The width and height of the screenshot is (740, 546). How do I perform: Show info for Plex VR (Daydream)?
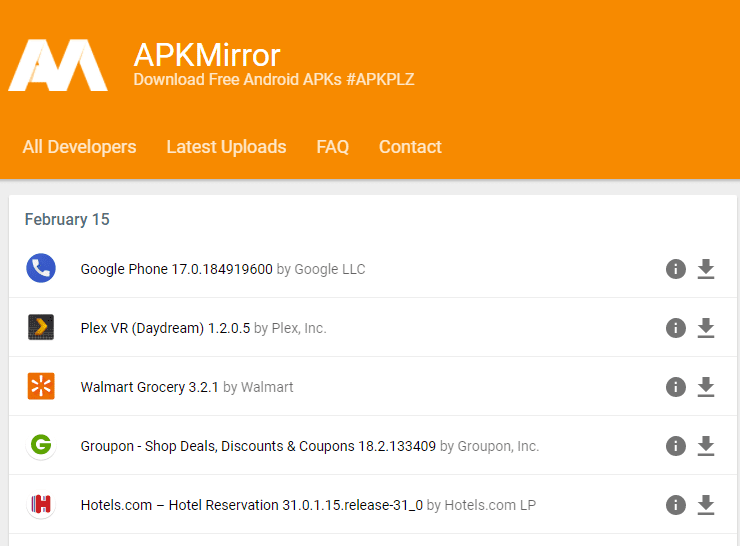676,328
